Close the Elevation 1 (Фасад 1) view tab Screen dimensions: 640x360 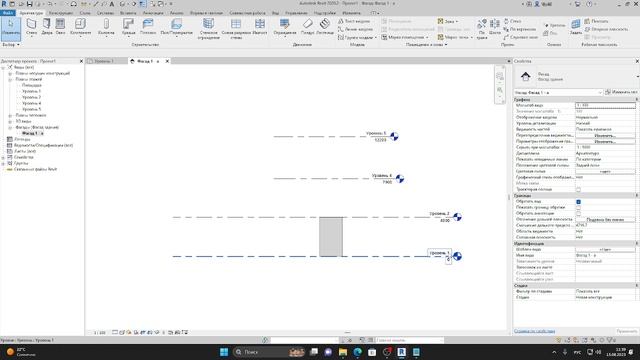click(167, 61)
